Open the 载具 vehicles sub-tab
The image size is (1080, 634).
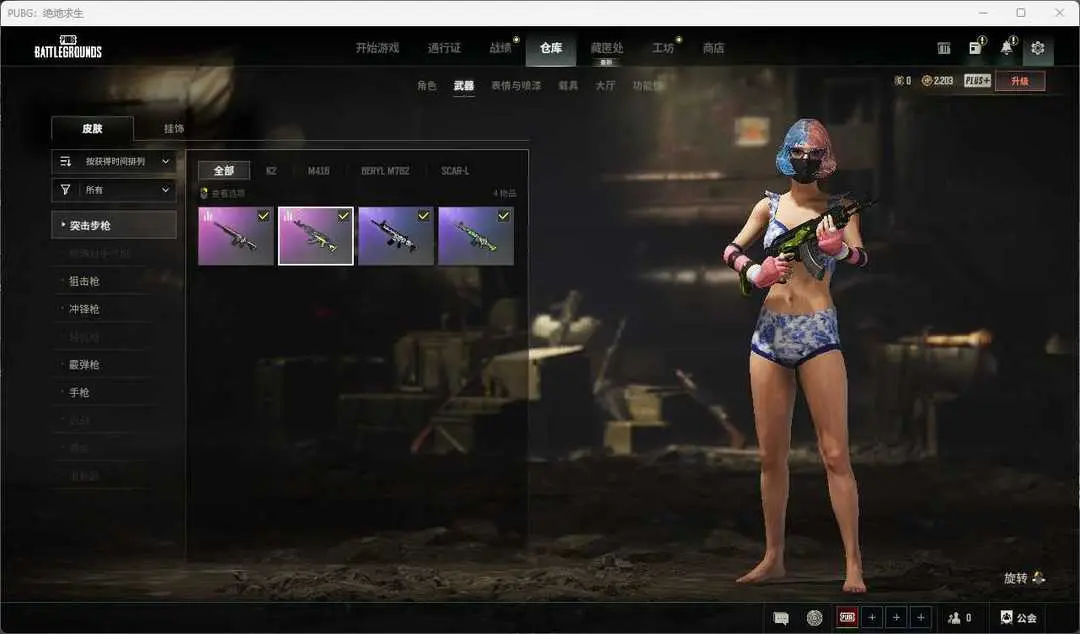[568, 85]
